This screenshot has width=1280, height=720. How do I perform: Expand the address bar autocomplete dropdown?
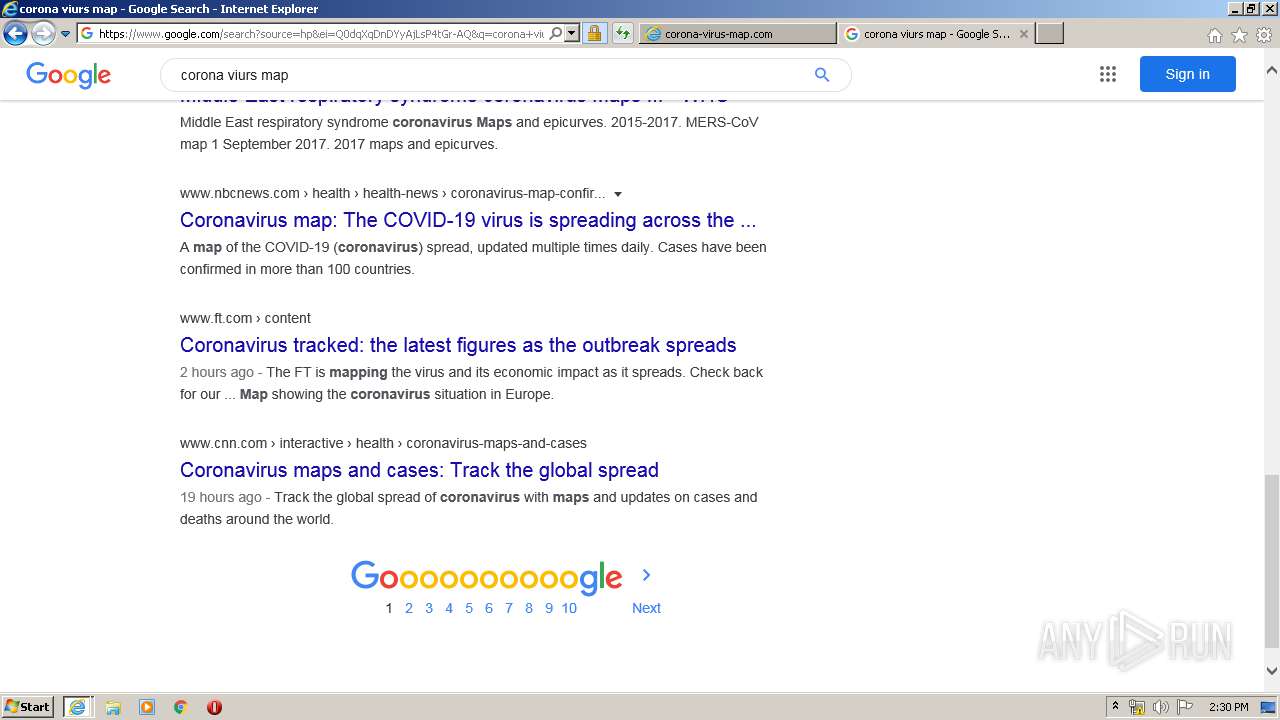(x=572, y=33)
